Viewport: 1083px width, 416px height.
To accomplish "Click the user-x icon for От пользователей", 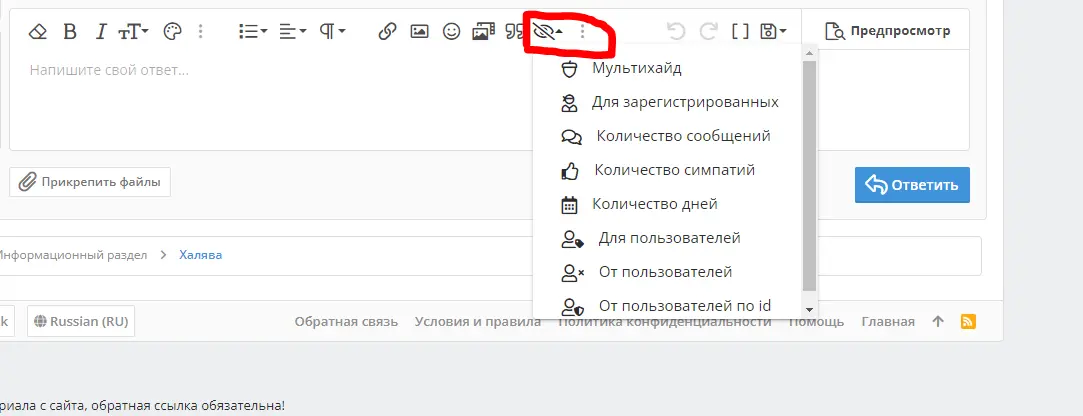I will [x=573, y=273].
